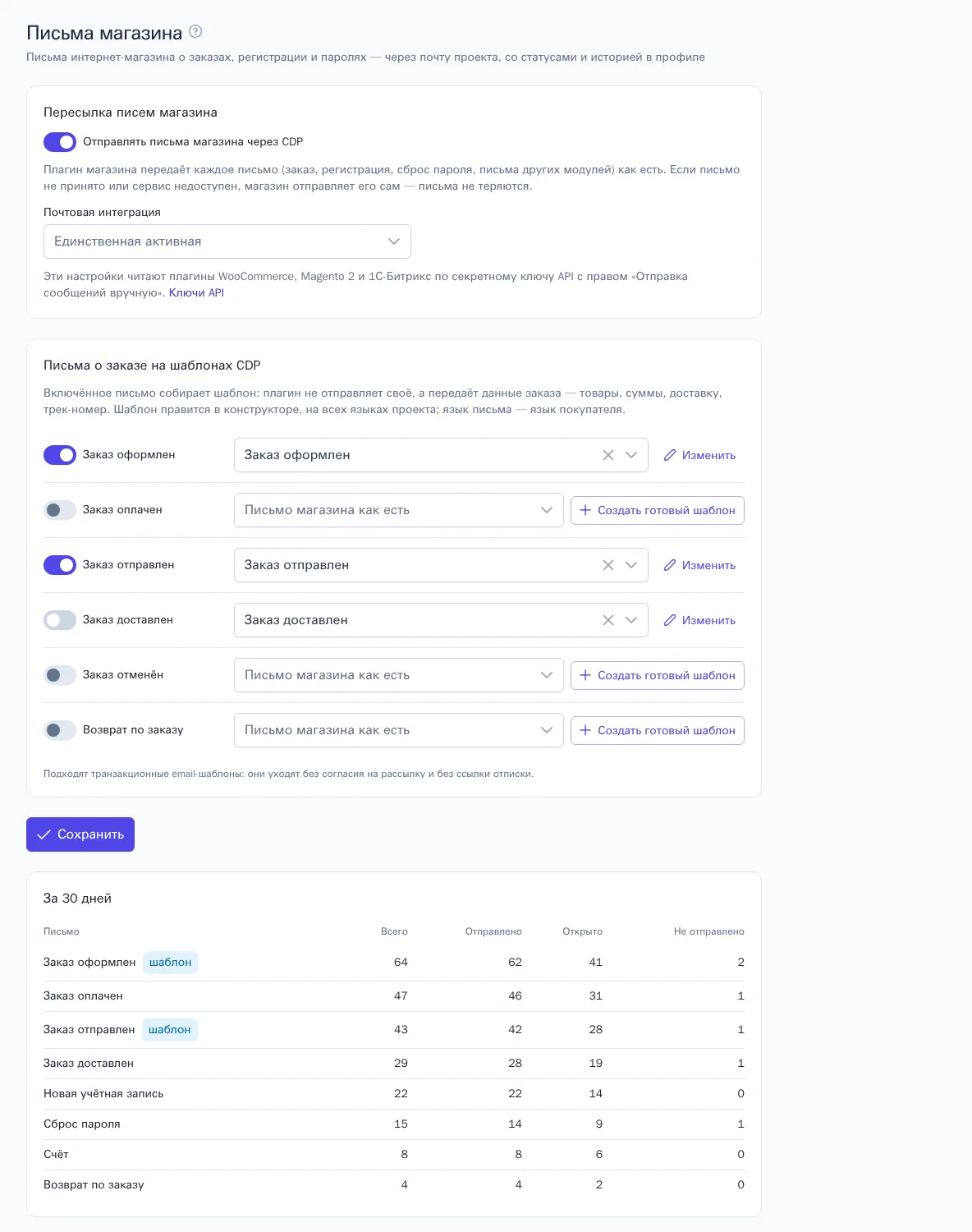The height and width of the screenshot is (1232, 972).
Task: Click Создать готовый шаблон for Заказ отменён
Action: (658, 675)
